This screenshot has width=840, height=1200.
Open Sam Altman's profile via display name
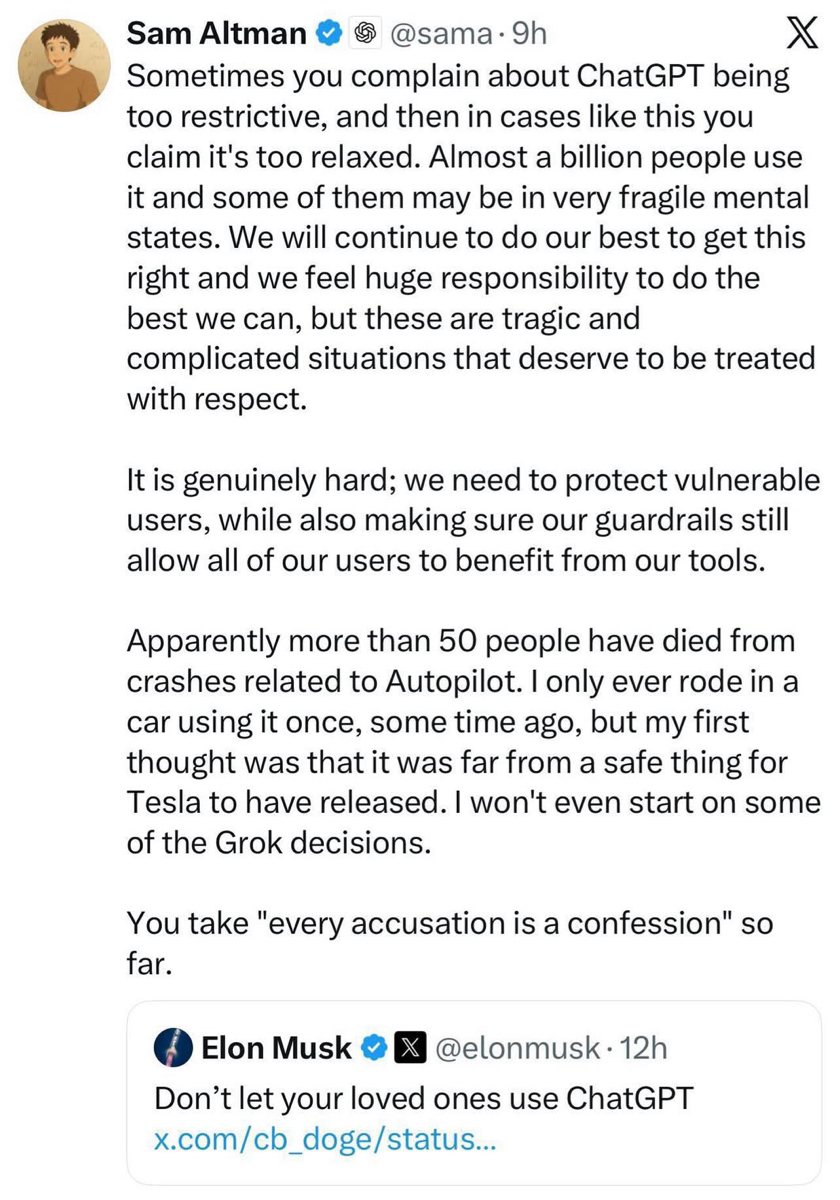click(217, 35)
